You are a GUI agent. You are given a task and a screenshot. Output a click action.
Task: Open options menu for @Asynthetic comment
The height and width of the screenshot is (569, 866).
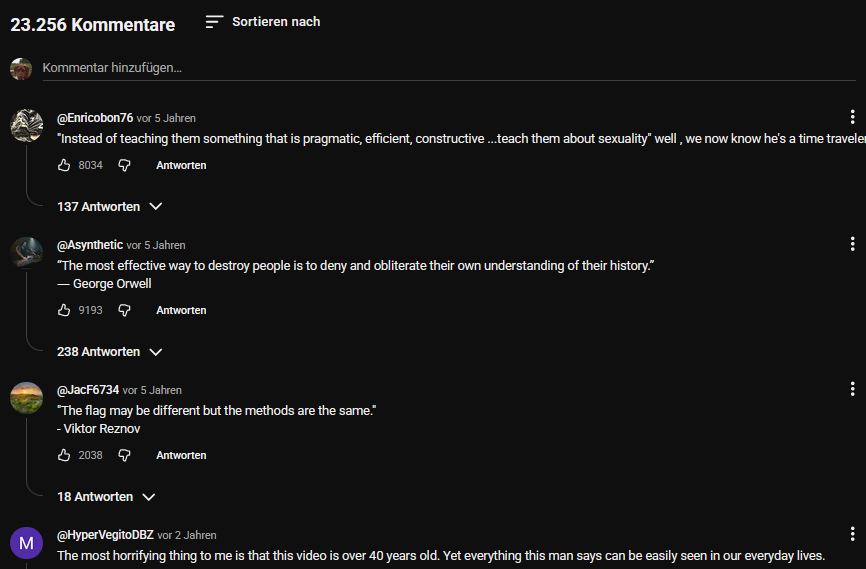pyautogui.click(x=852, y=244)
